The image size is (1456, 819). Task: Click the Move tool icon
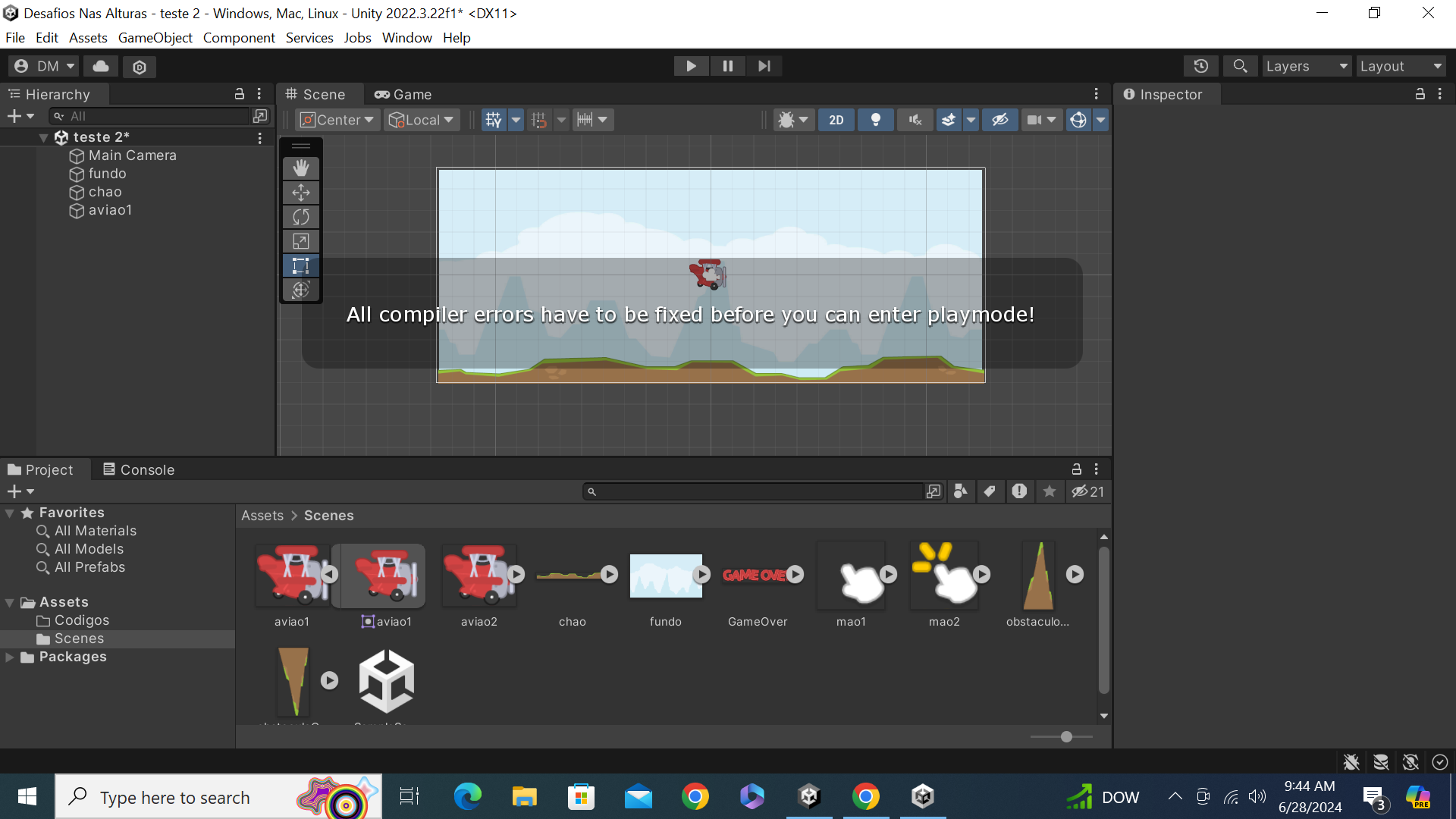300,192
